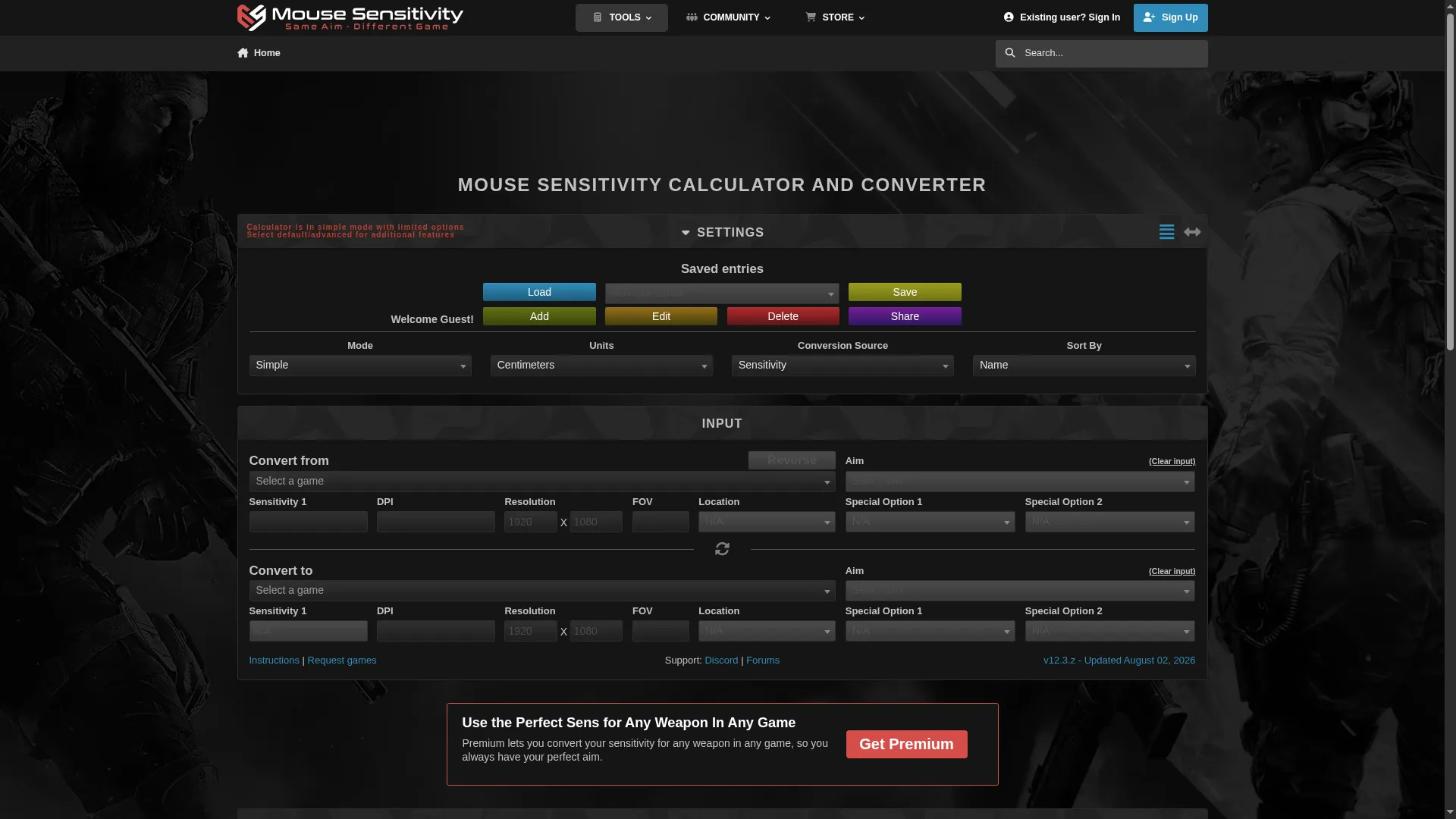This screenshot has height=819, width=1456.
Task: Click Convert to resolution height field
Action: click(x=596, y=631)
